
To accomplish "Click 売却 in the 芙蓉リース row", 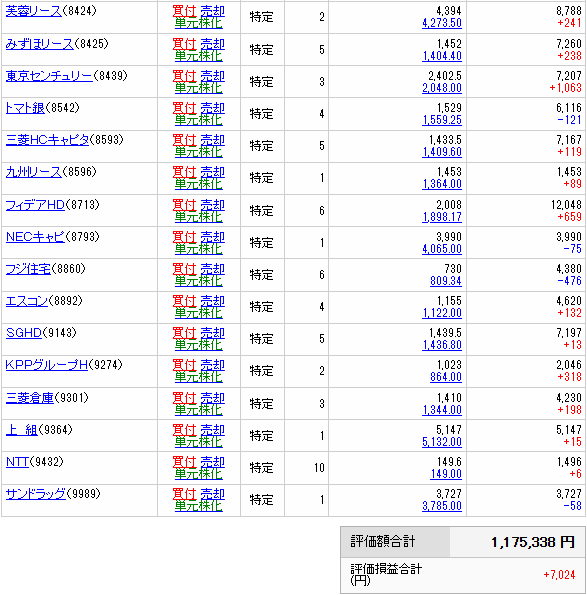I will (212, 11).
